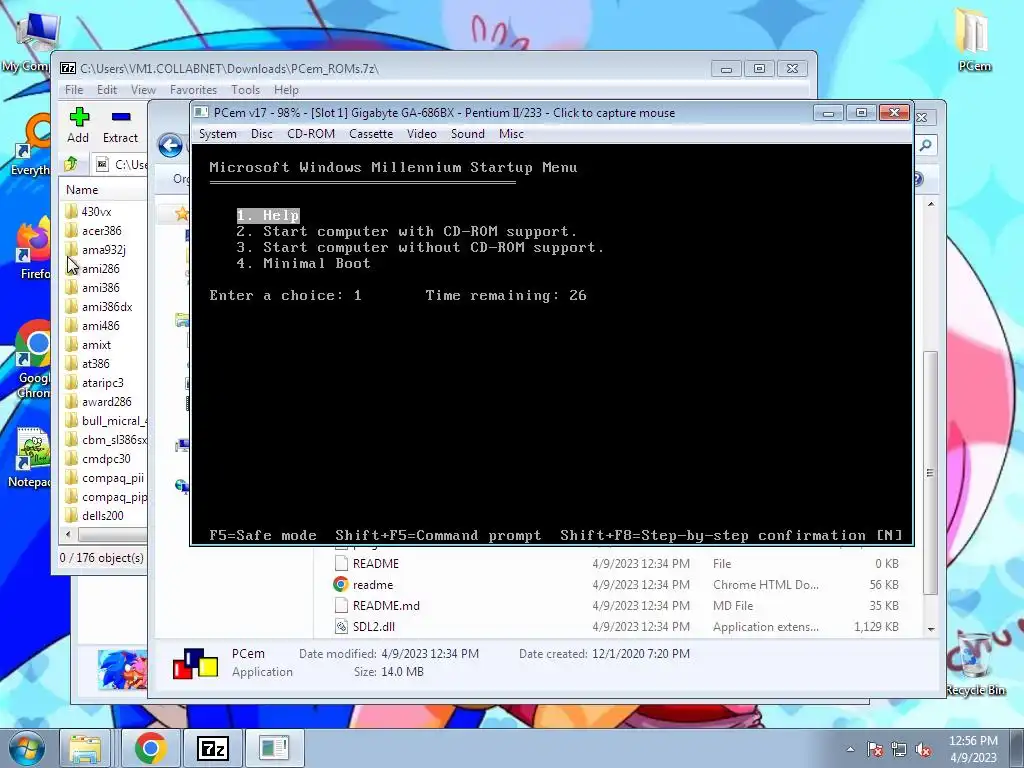Switch to 7-Zip on the taskbar
1024x768 pixels.
point(213,748)
